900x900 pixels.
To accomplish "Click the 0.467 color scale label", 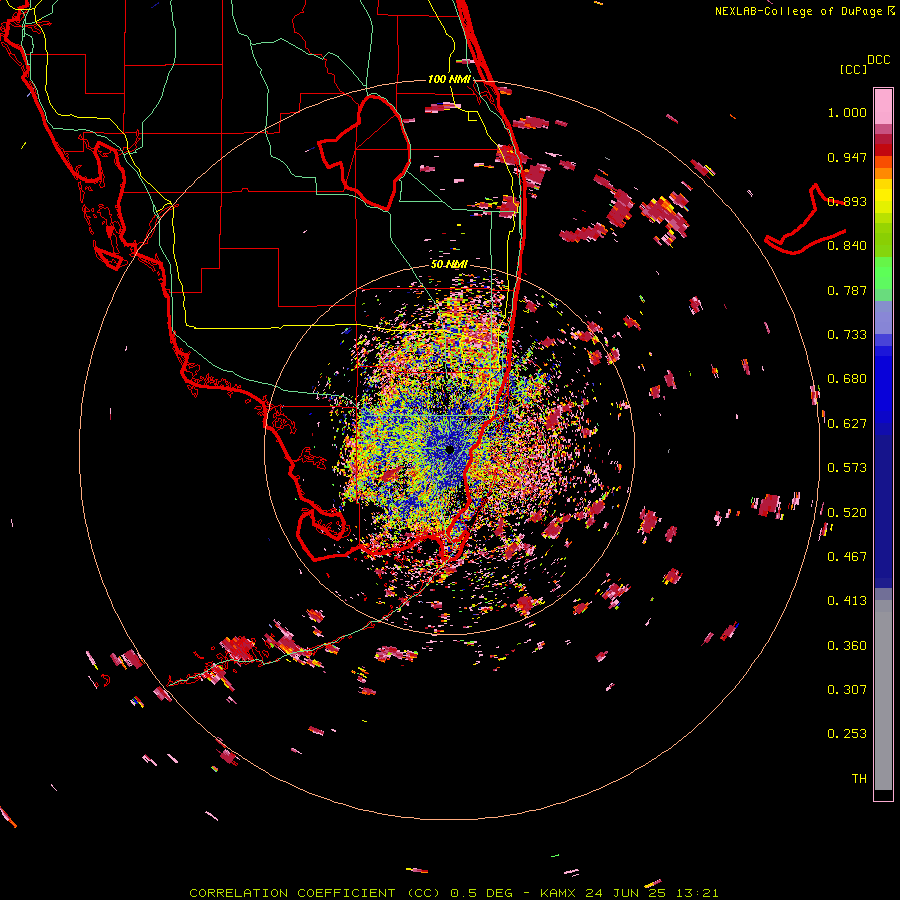I will coord(847,557).
